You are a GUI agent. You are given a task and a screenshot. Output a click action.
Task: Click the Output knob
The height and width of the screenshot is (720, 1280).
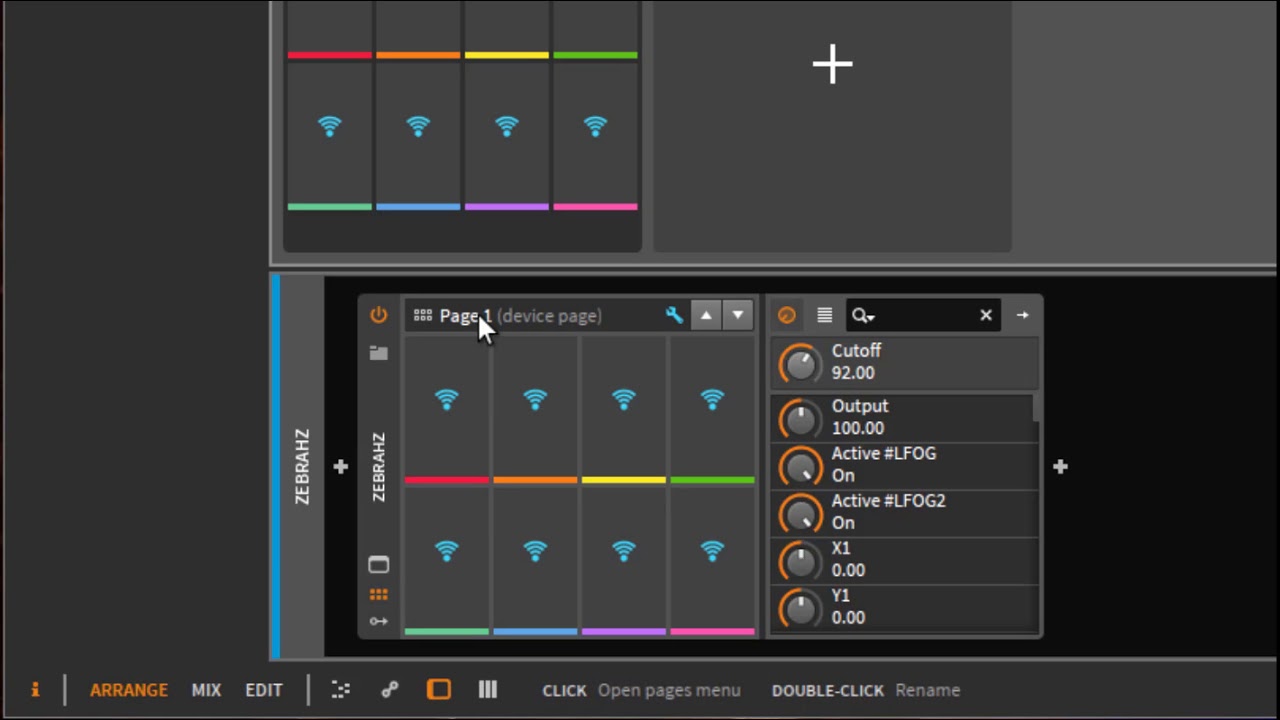[x=800, y=419]
